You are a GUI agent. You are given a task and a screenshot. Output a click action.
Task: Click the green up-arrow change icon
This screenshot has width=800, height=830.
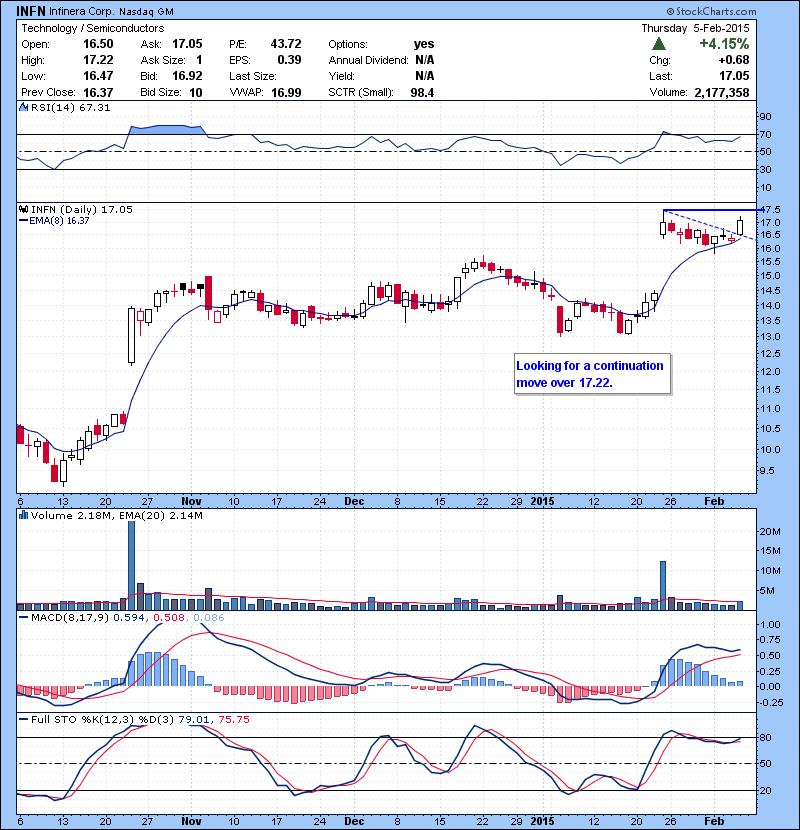point(659,44)
